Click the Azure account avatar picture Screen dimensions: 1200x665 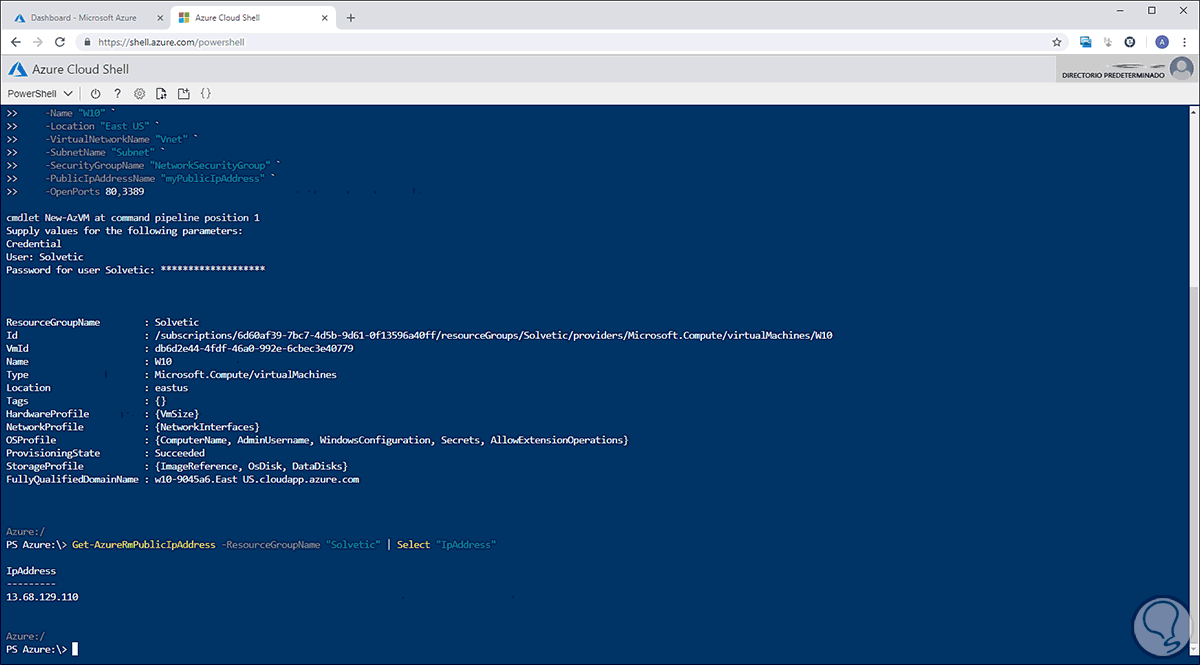tap(1182, 69)
